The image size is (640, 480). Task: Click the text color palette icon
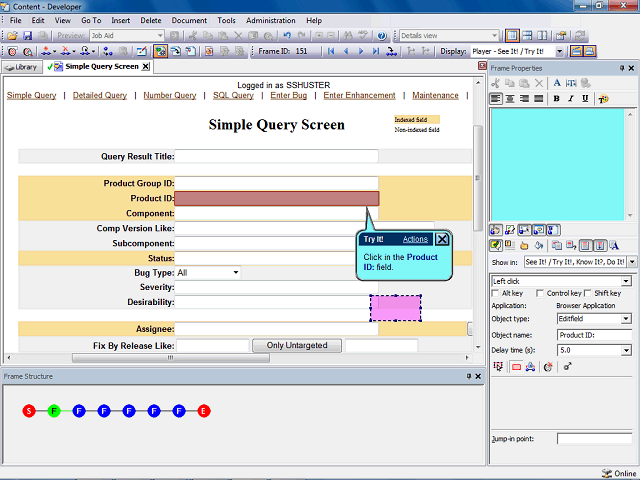click(x=603, y=99)
